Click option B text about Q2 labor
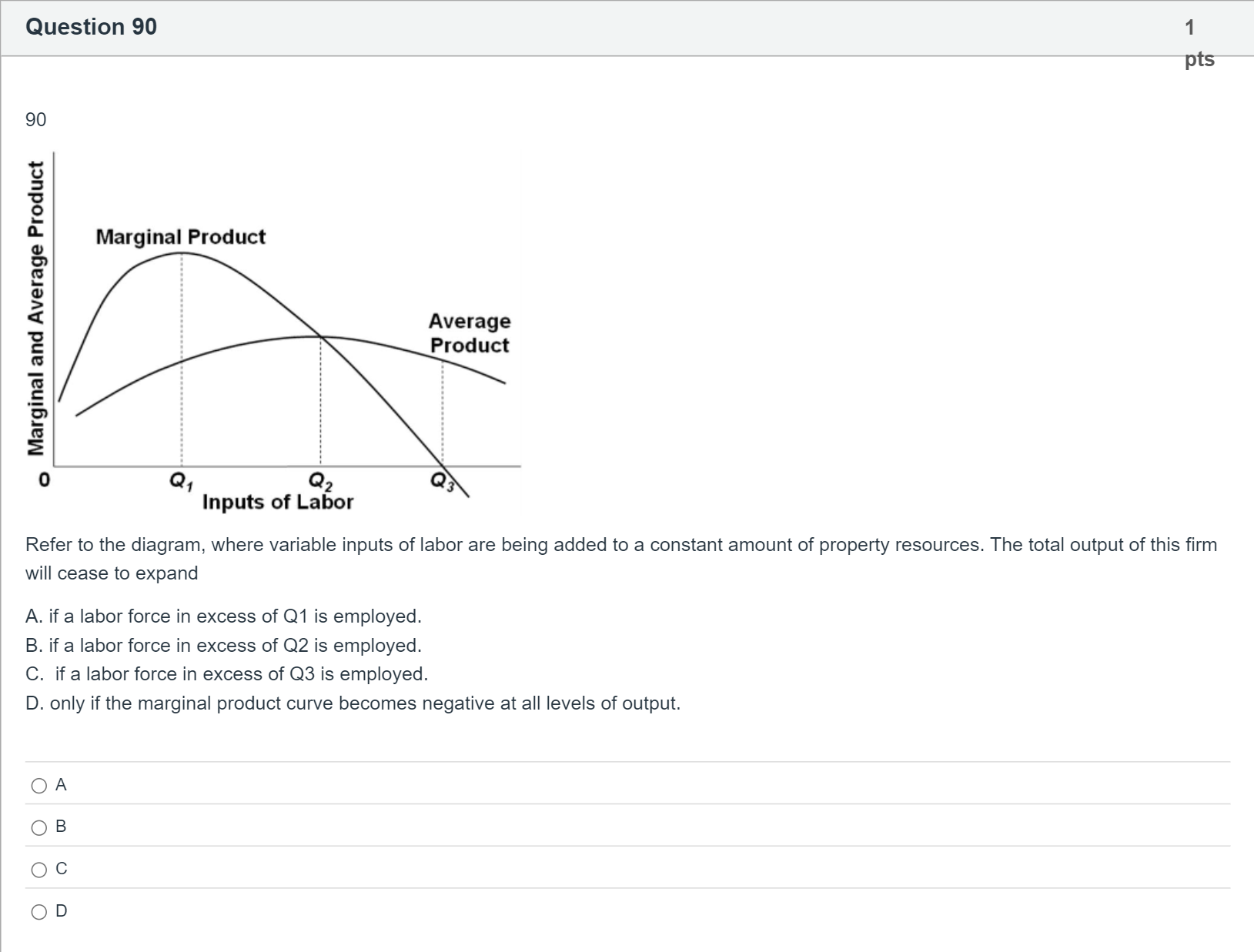 pyautogui.click(x=223, y=645)
